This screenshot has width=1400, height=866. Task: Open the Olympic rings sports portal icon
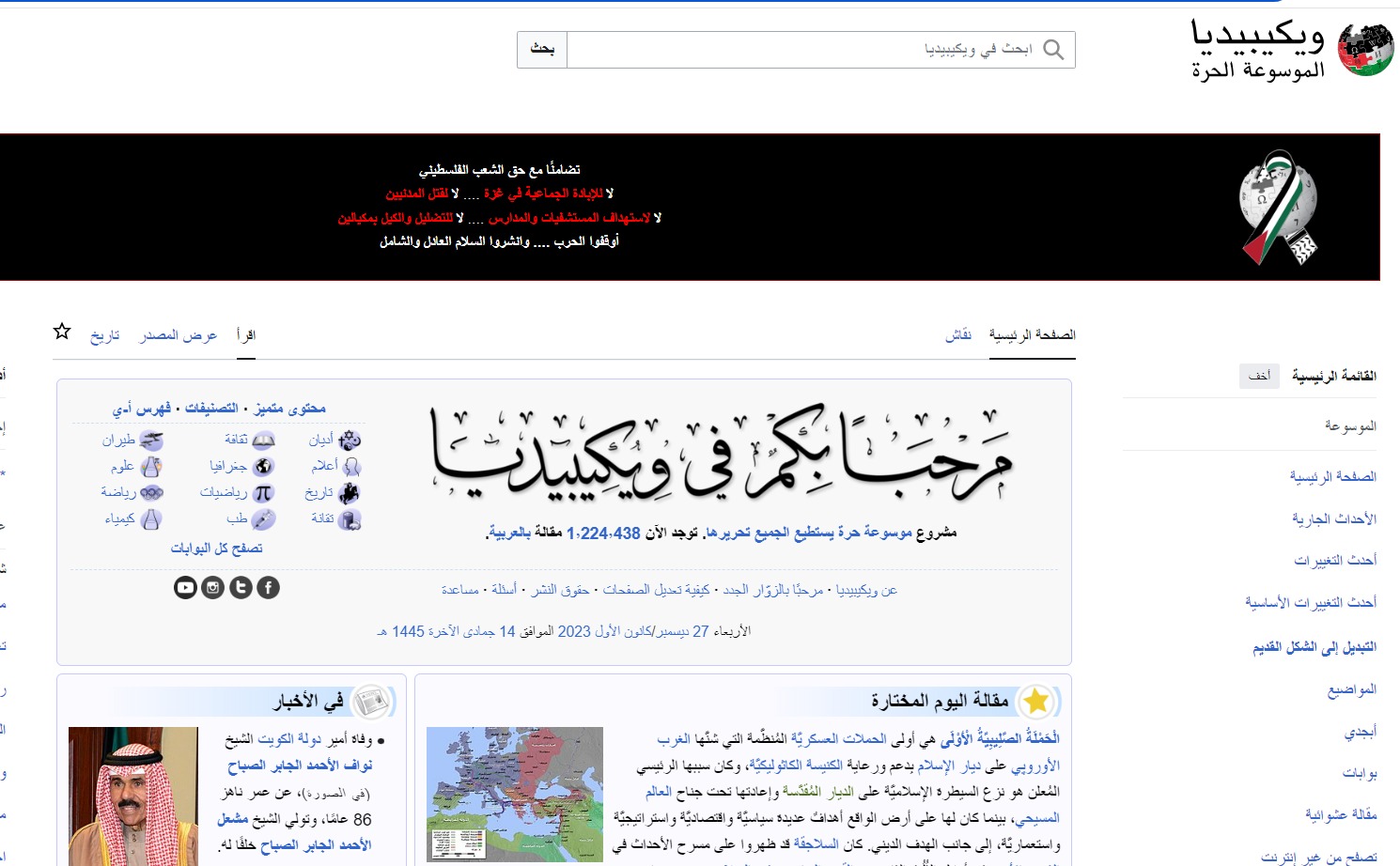click(x=151, y=492)
